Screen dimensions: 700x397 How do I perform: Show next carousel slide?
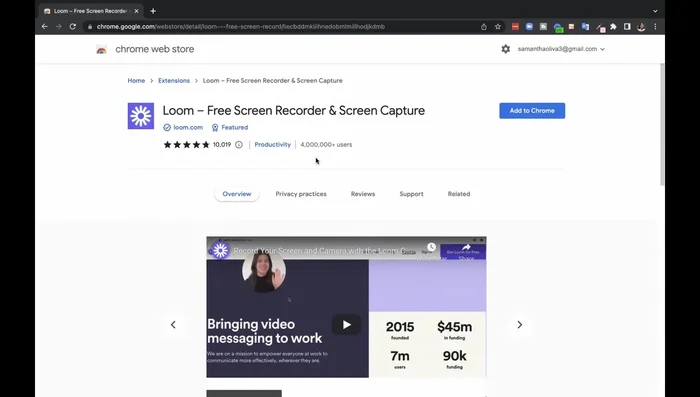[x=520, y=325]
